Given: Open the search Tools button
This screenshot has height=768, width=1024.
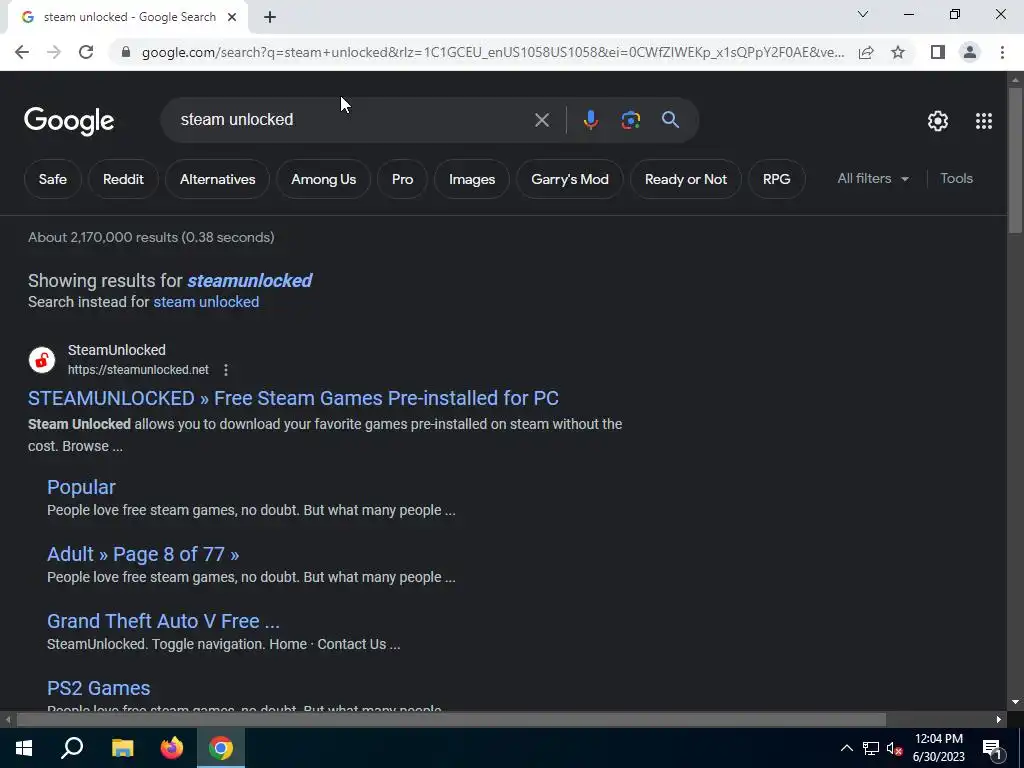Looking at the screenshot, I should point(956,178).
